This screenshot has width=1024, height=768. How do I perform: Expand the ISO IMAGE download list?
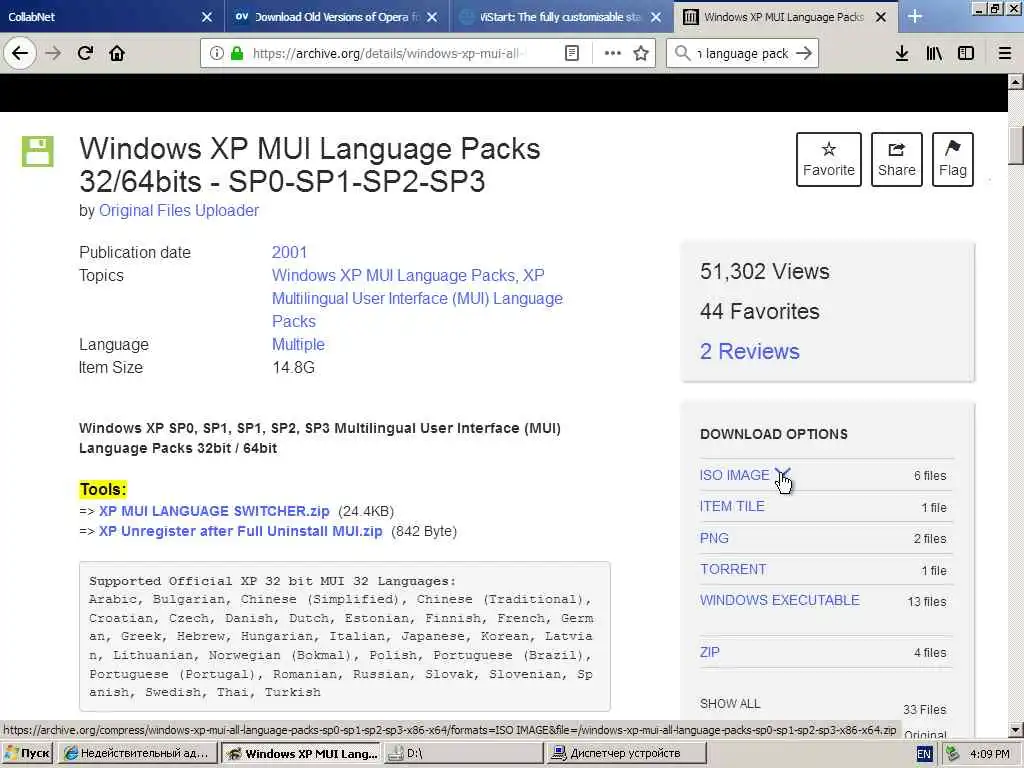click(x=782, y=473)
